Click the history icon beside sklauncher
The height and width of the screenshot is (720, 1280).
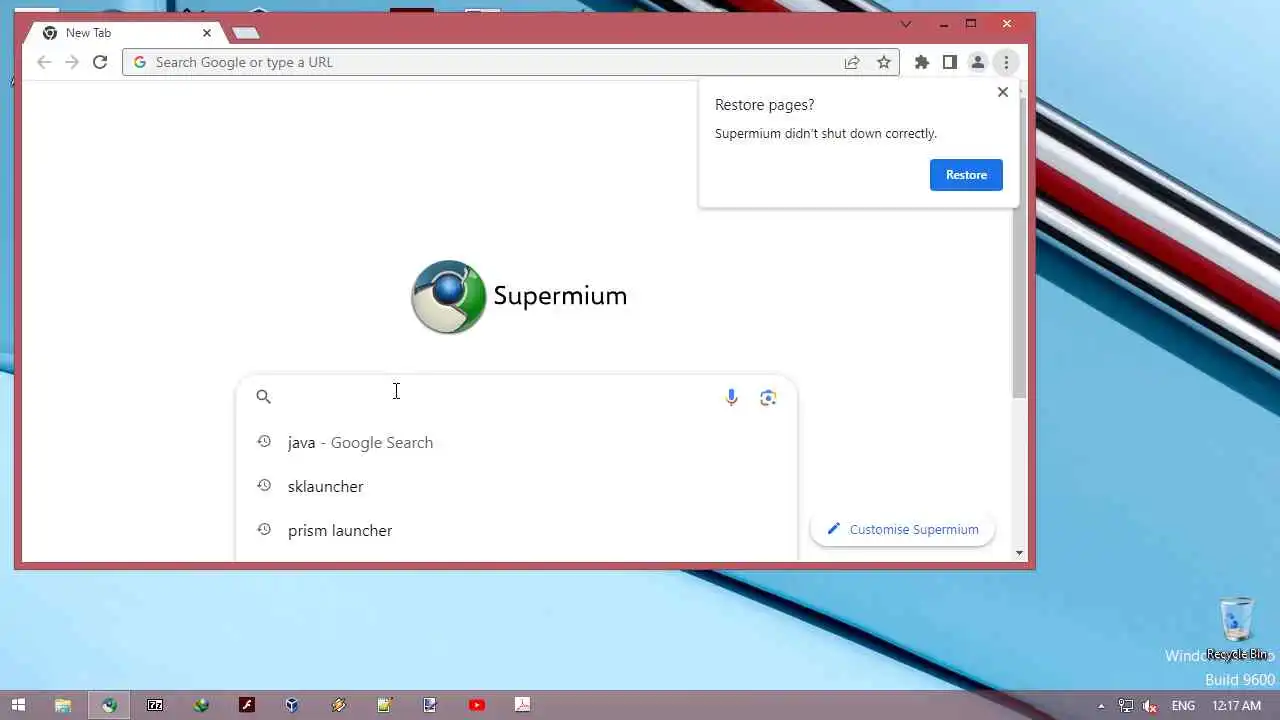(x=264, y=485)
